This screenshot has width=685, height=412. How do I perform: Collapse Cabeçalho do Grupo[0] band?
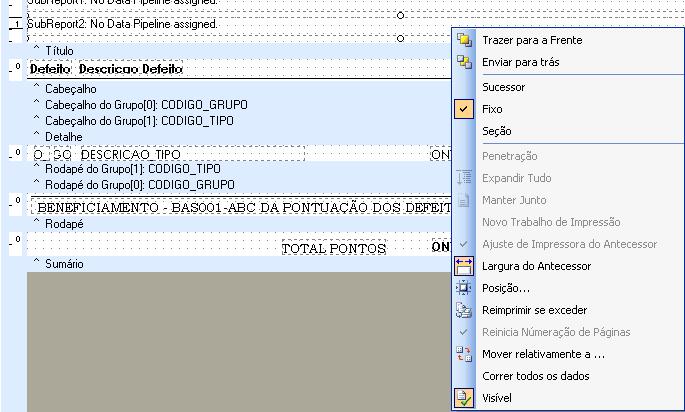coord(38,105)
